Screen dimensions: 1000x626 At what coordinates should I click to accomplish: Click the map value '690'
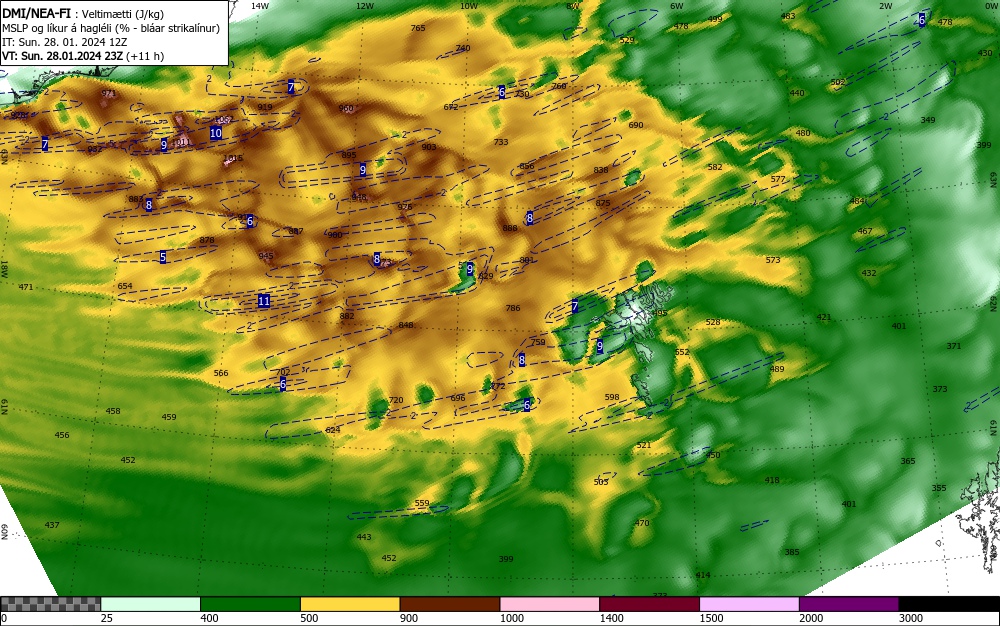click(x=636, y=125)
